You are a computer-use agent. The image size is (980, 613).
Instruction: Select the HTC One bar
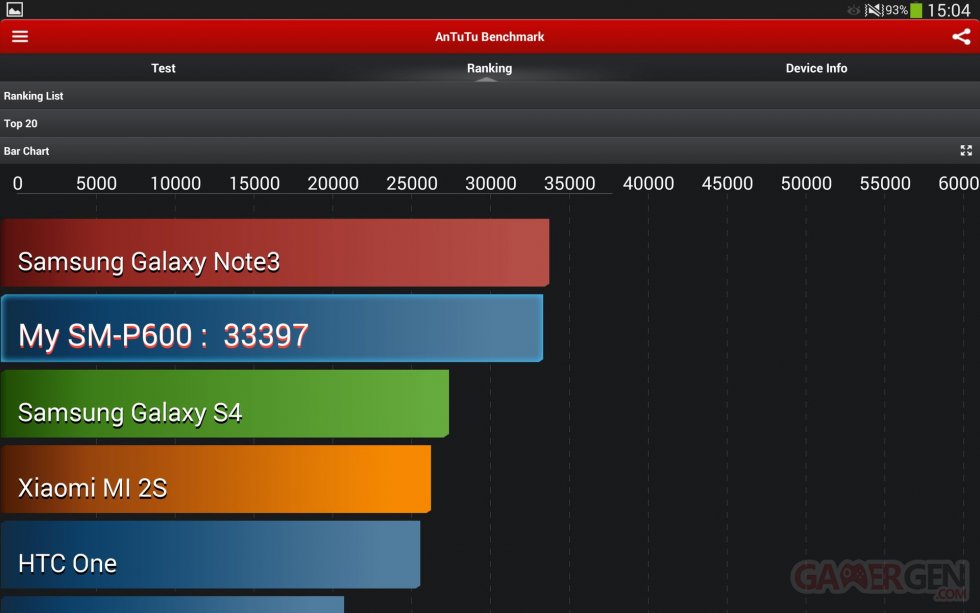pyautogui.click(x=210, y=554)
